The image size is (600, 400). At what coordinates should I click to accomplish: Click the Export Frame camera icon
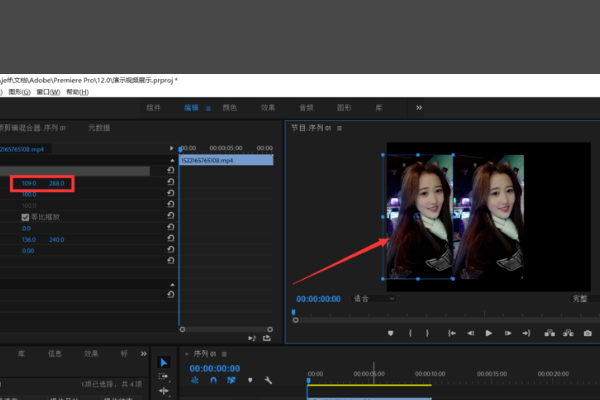588,333
